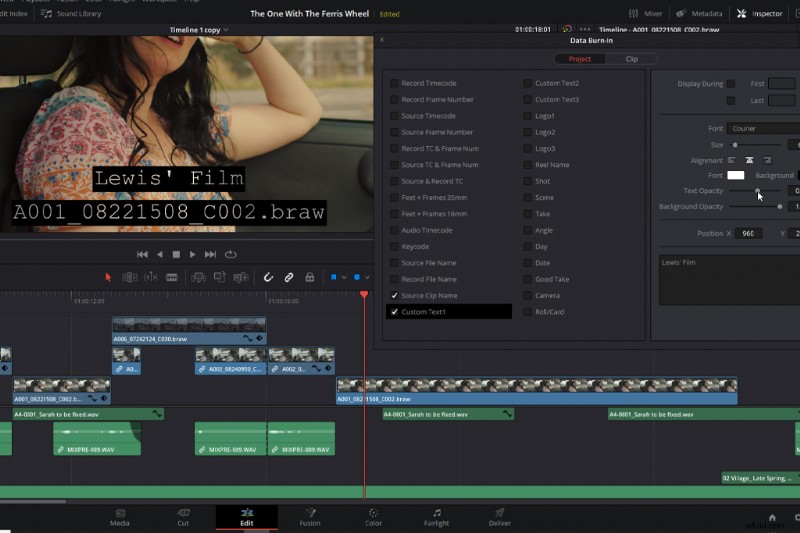
Task: Select the Dynamic Trim mode tool
Action: coord(151,277)
